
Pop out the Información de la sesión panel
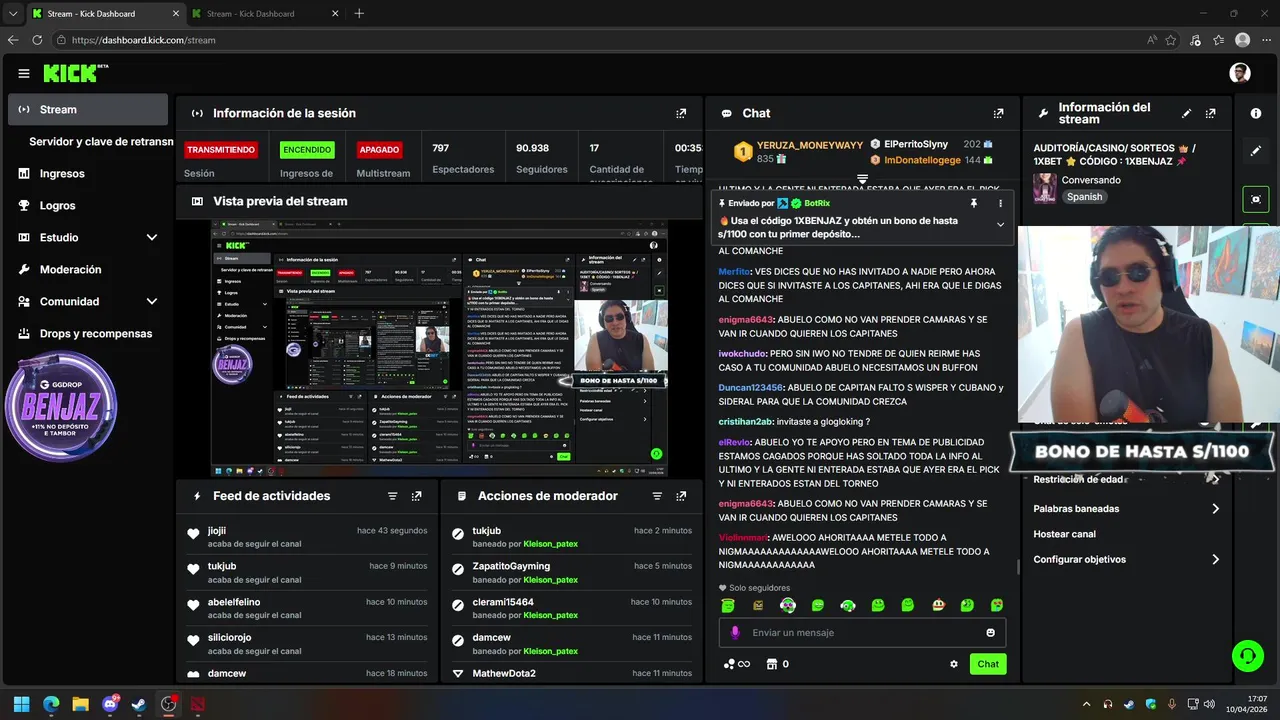(681, 114)
